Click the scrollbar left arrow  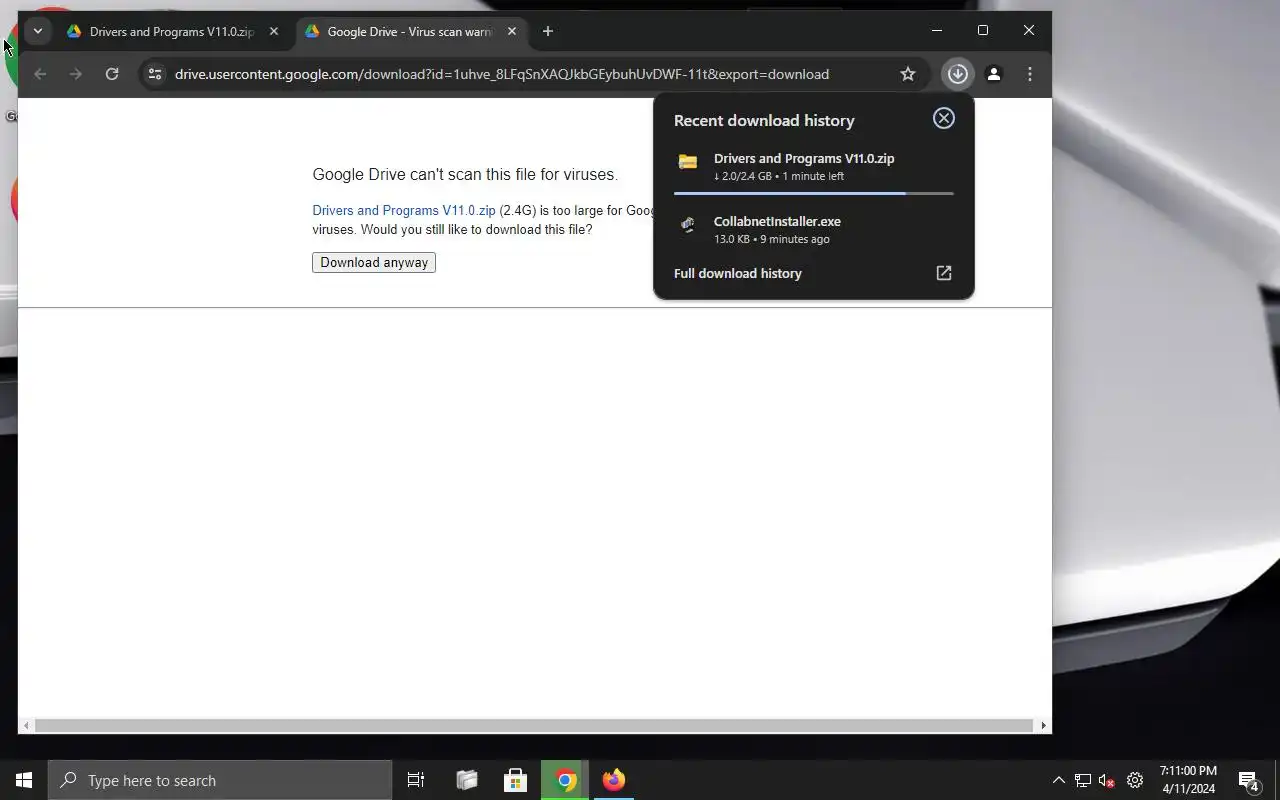pyautogui.click(x=26, y=725)
